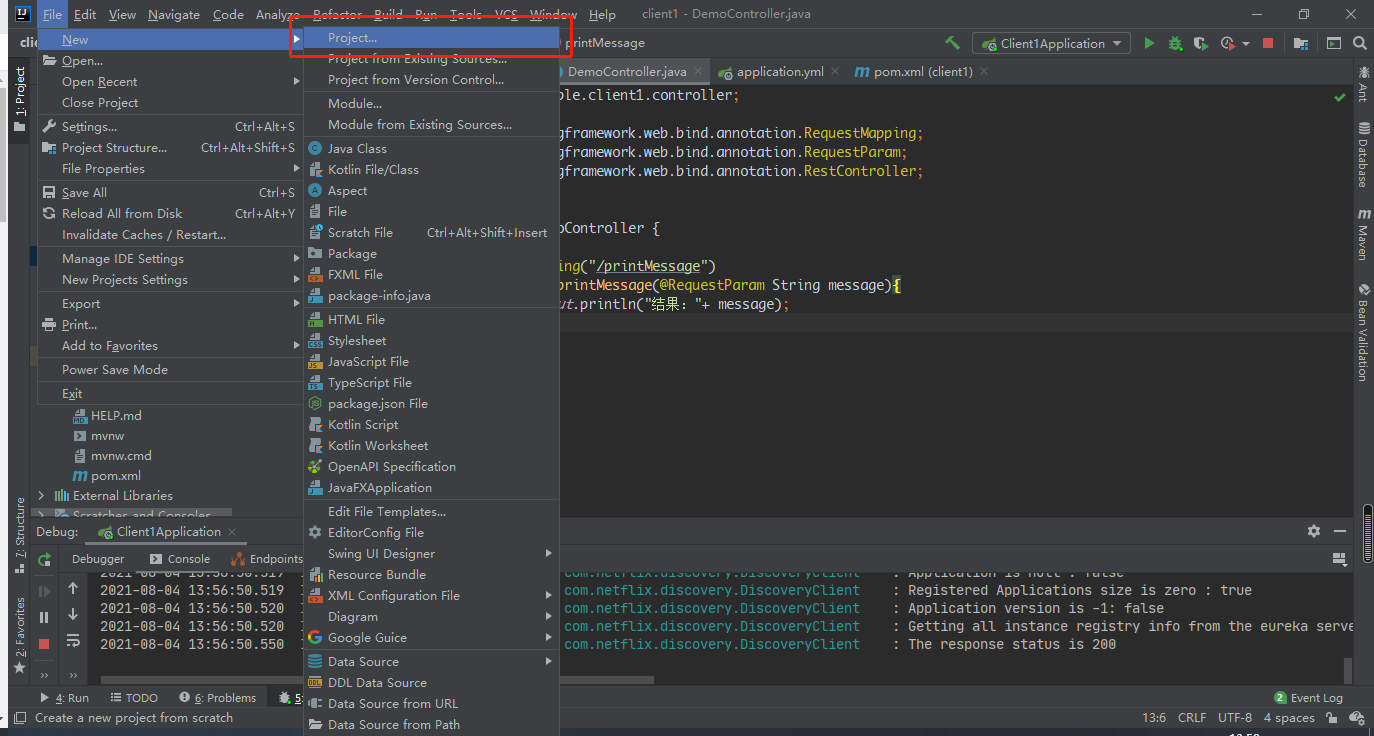Expand the Open Recent submenu

[170, 82]
